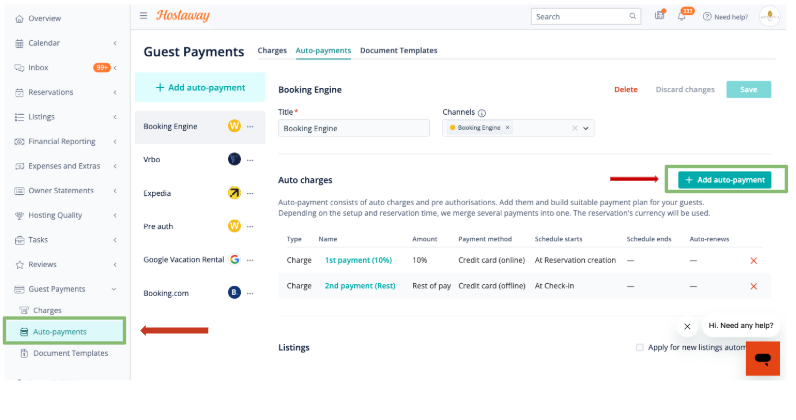Click Add auto-payment button in Auto charges
This screenshot has height=420, width=796.
tap(724, 180)
